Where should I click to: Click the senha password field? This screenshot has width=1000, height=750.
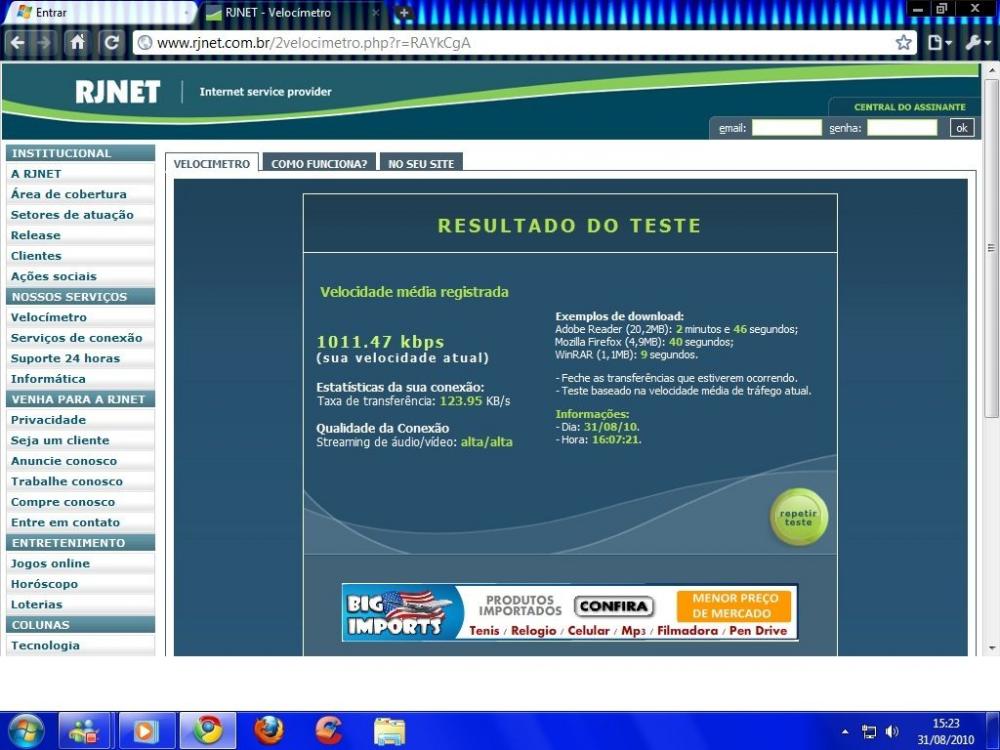point(902,128)
